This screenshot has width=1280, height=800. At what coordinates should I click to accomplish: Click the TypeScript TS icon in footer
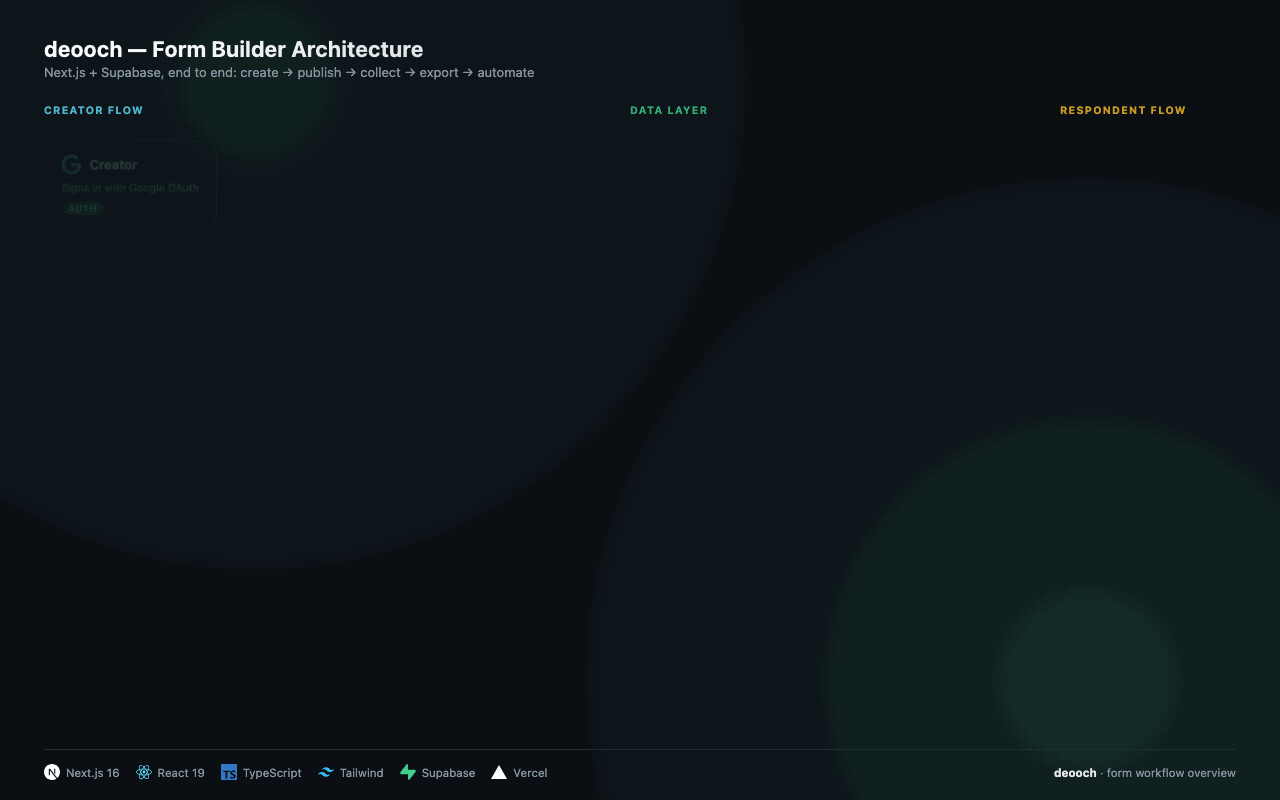[229, 773]
